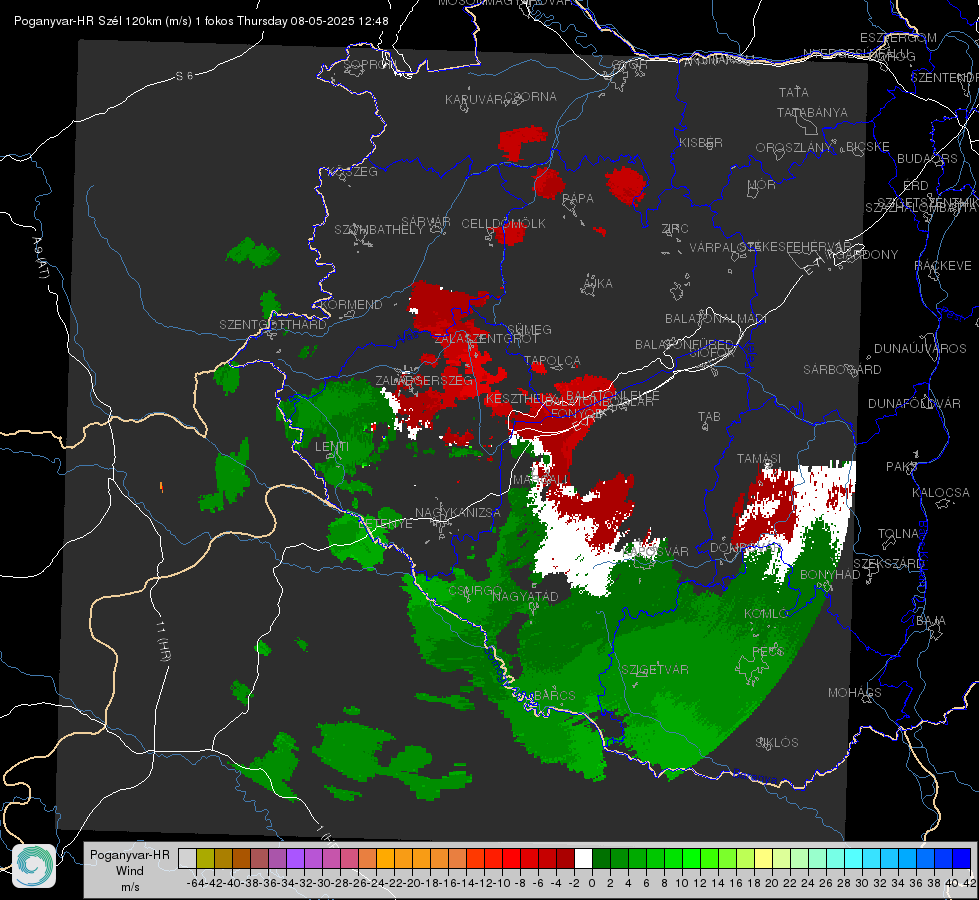Pick the deep blue last legend swatch

[962, 858]
